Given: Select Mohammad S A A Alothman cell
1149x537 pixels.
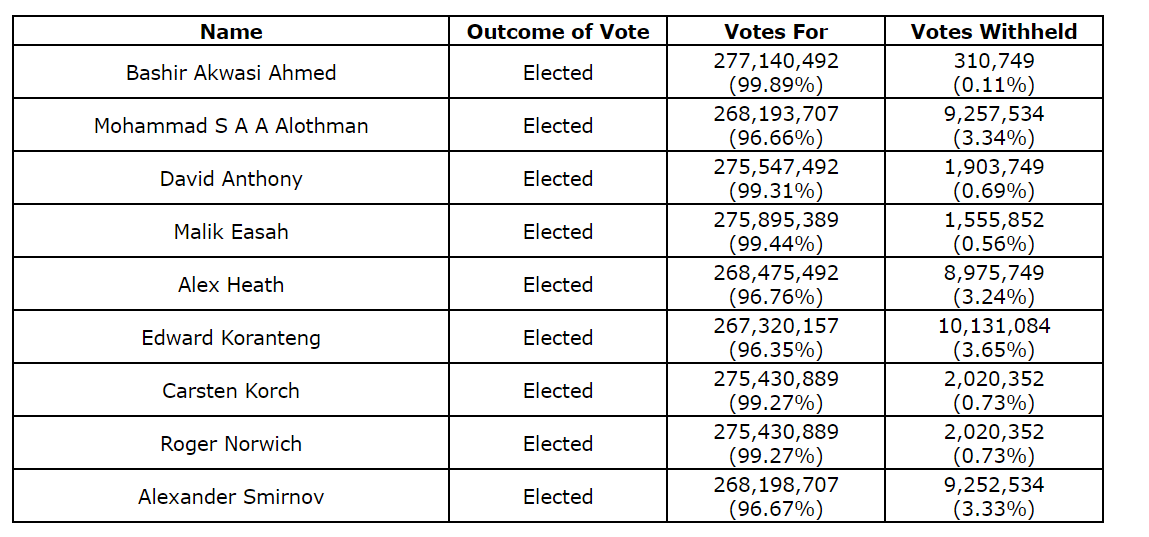Looking at the screenshot, I should tap(231, 125).
